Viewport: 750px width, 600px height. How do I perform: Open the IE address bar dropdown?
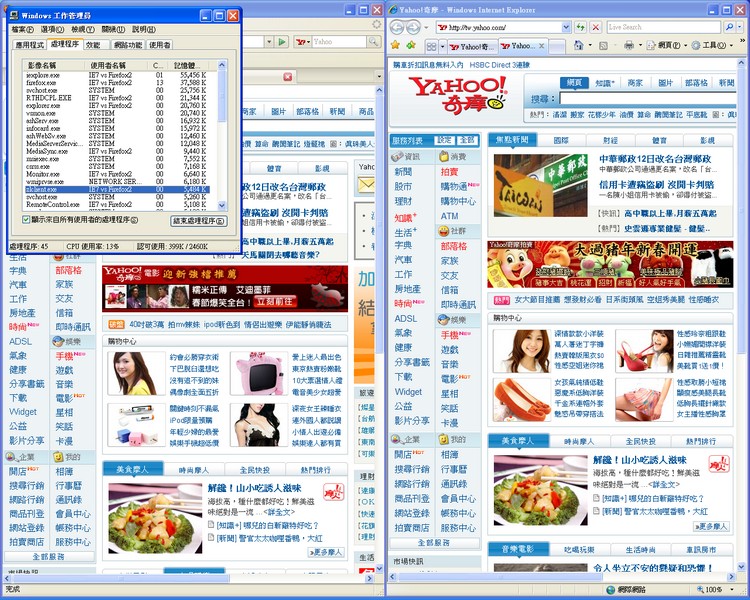click(566, 27)
